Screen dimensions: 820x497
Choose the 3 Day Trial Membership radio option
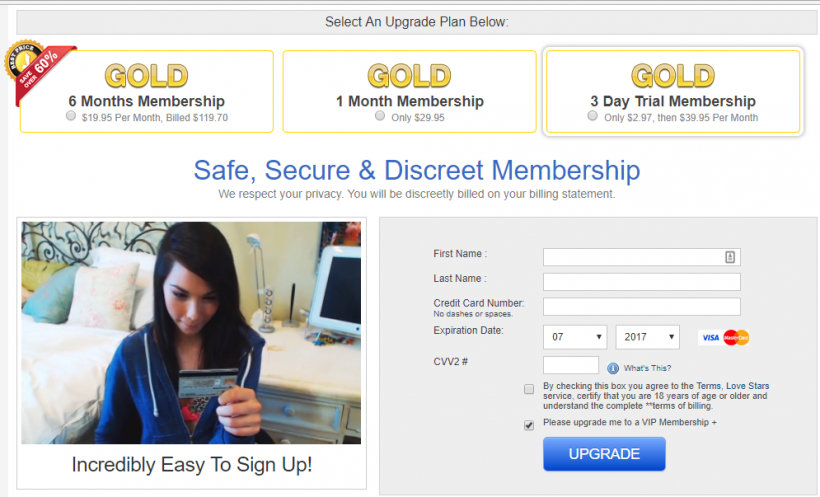(593, 116)
